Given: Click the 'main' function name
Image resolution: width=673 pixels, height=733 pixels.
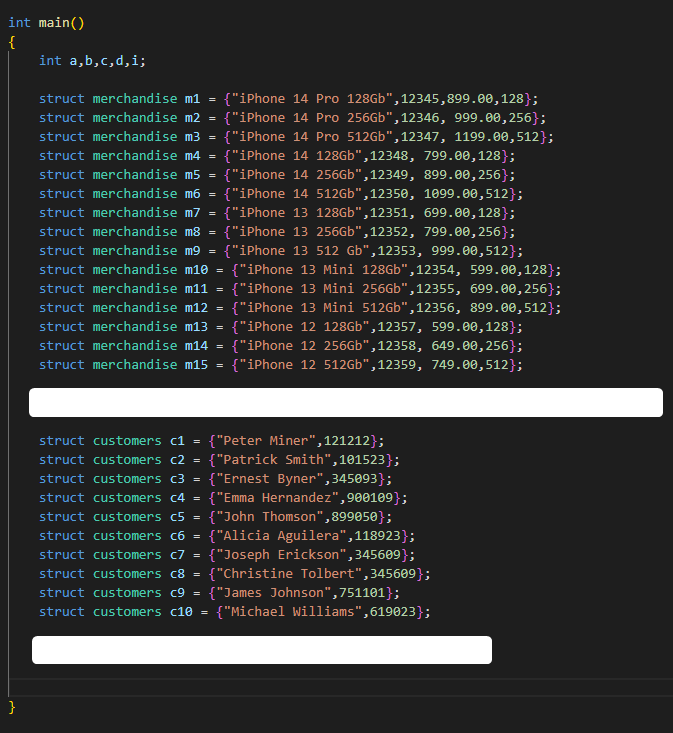Looking at the screenshot, I should (x=54, y=23).
